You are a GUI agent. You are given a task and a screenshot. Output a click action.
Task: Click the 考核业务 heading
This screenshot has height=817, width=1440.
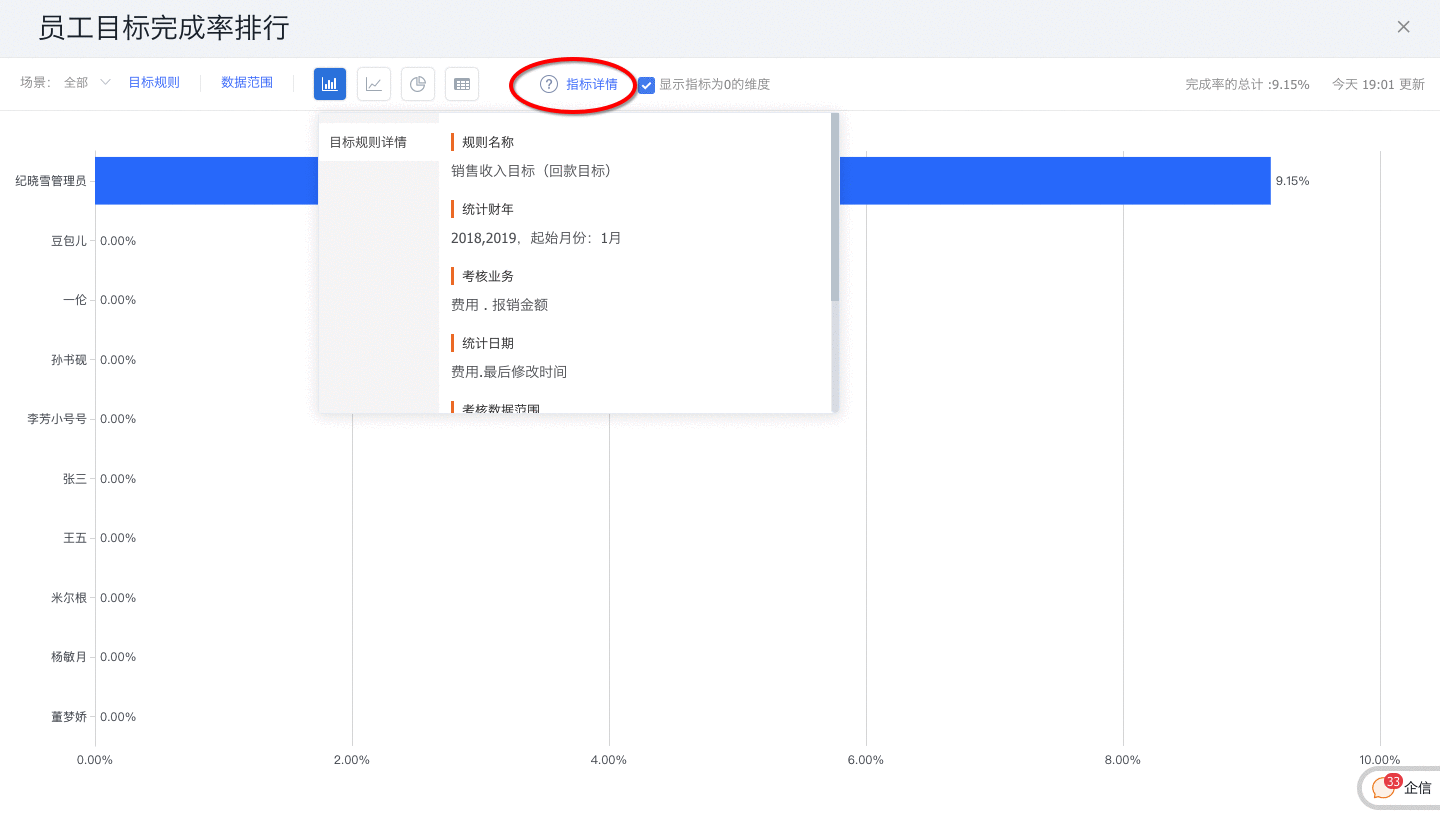(x=488, y=276)
